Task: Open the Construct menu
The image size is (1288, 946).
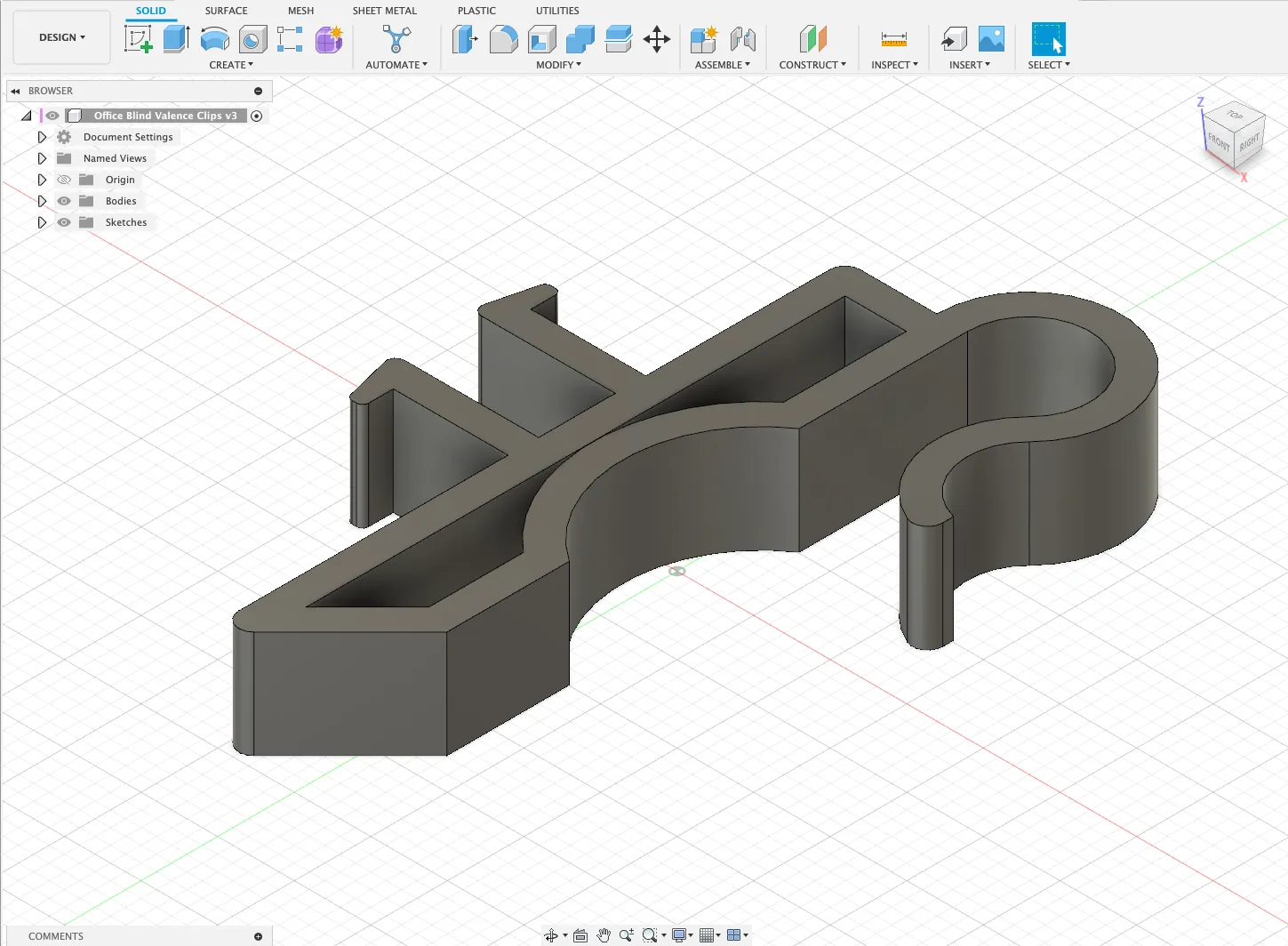Action: pos(812,65)
